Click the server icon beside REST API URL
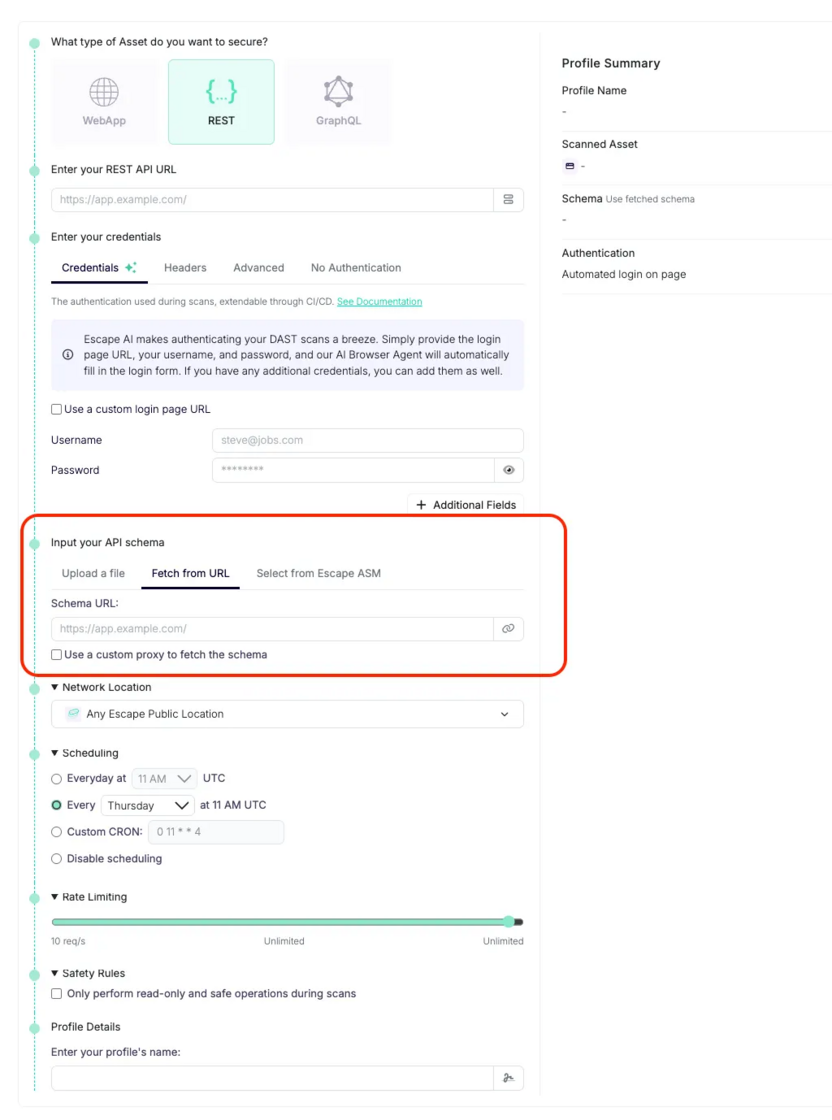Viewport: 832px width, 1120px height. (508, 200)
